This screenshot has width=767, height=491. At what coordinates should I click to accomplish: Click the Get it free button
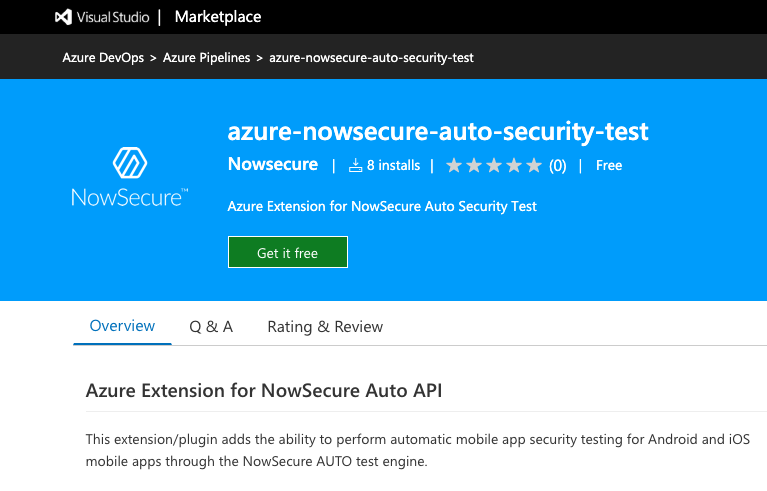tap(288, 252)
